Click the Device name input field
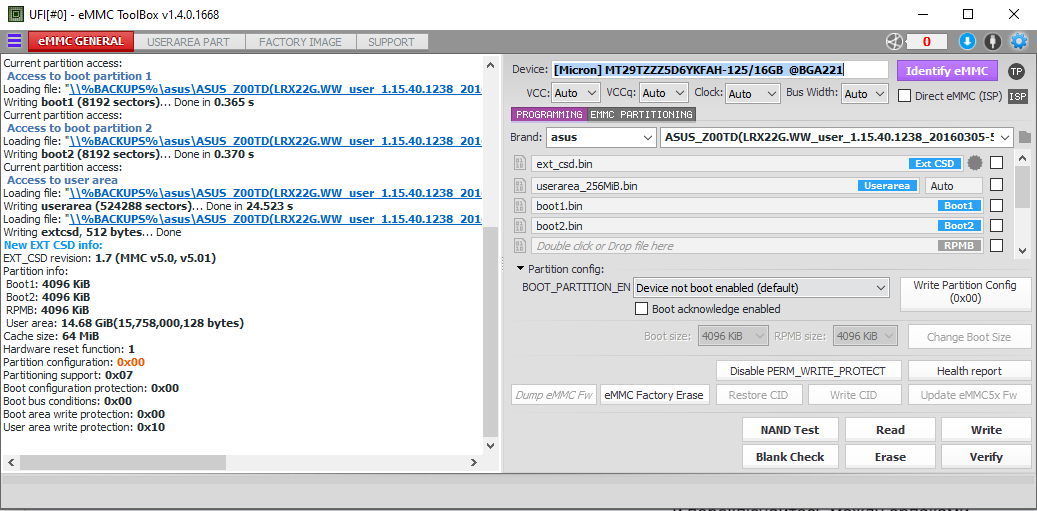The image size is (1037, 511). point(720,70)
